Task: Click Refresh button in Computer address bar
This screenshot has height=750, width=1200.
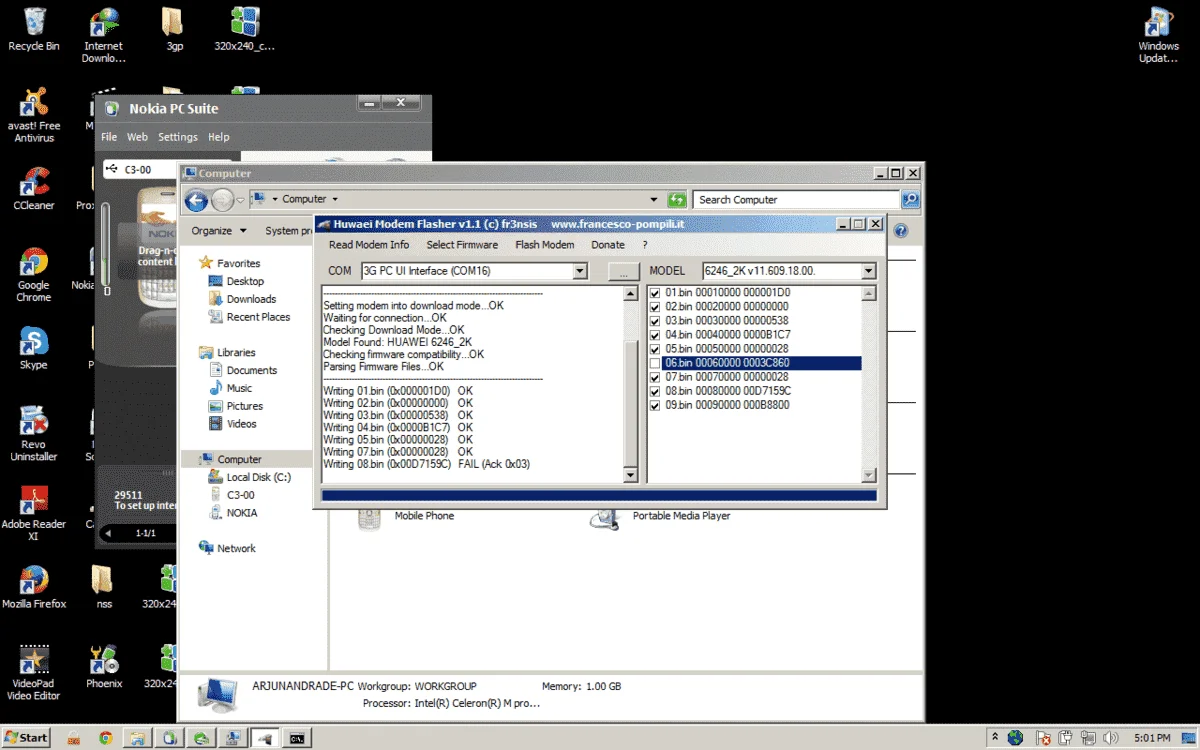Action: (677, 200)
